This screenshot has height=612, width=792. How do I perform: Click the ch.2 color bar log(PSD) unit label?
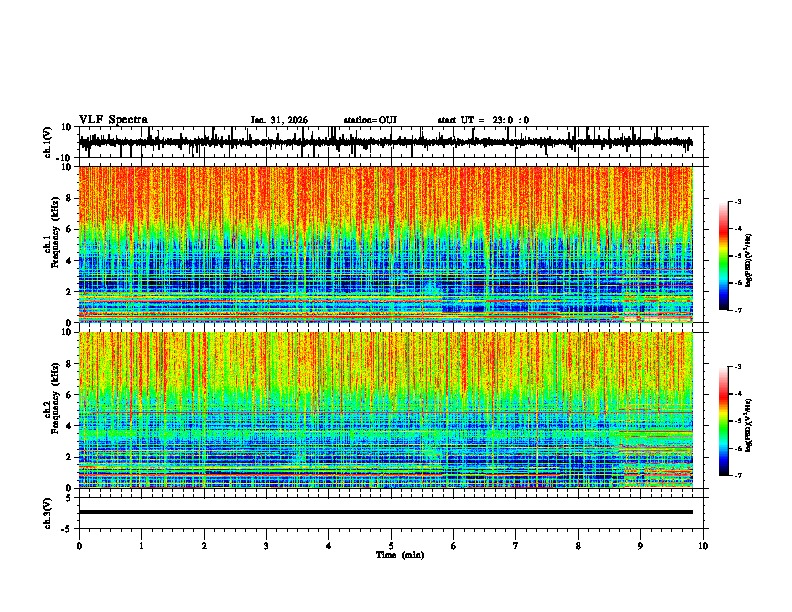tap(750, 425)
